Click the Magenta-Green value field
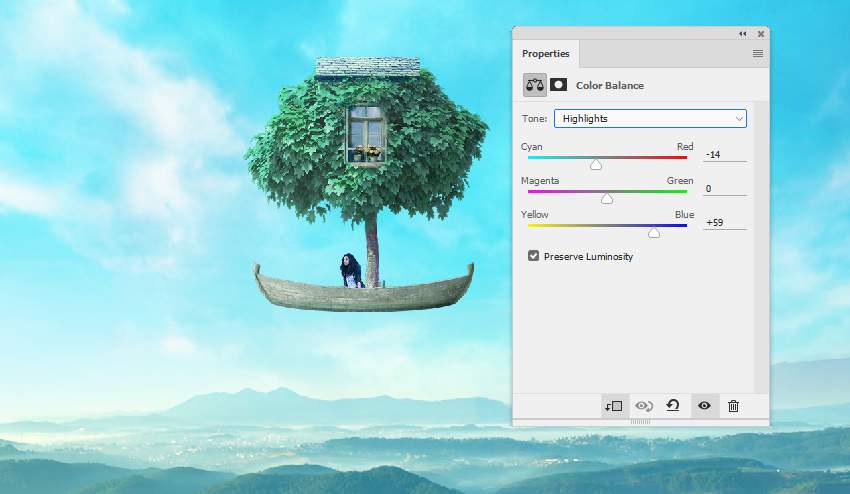Viewport: 850px width, 494px height. [725, 189]
